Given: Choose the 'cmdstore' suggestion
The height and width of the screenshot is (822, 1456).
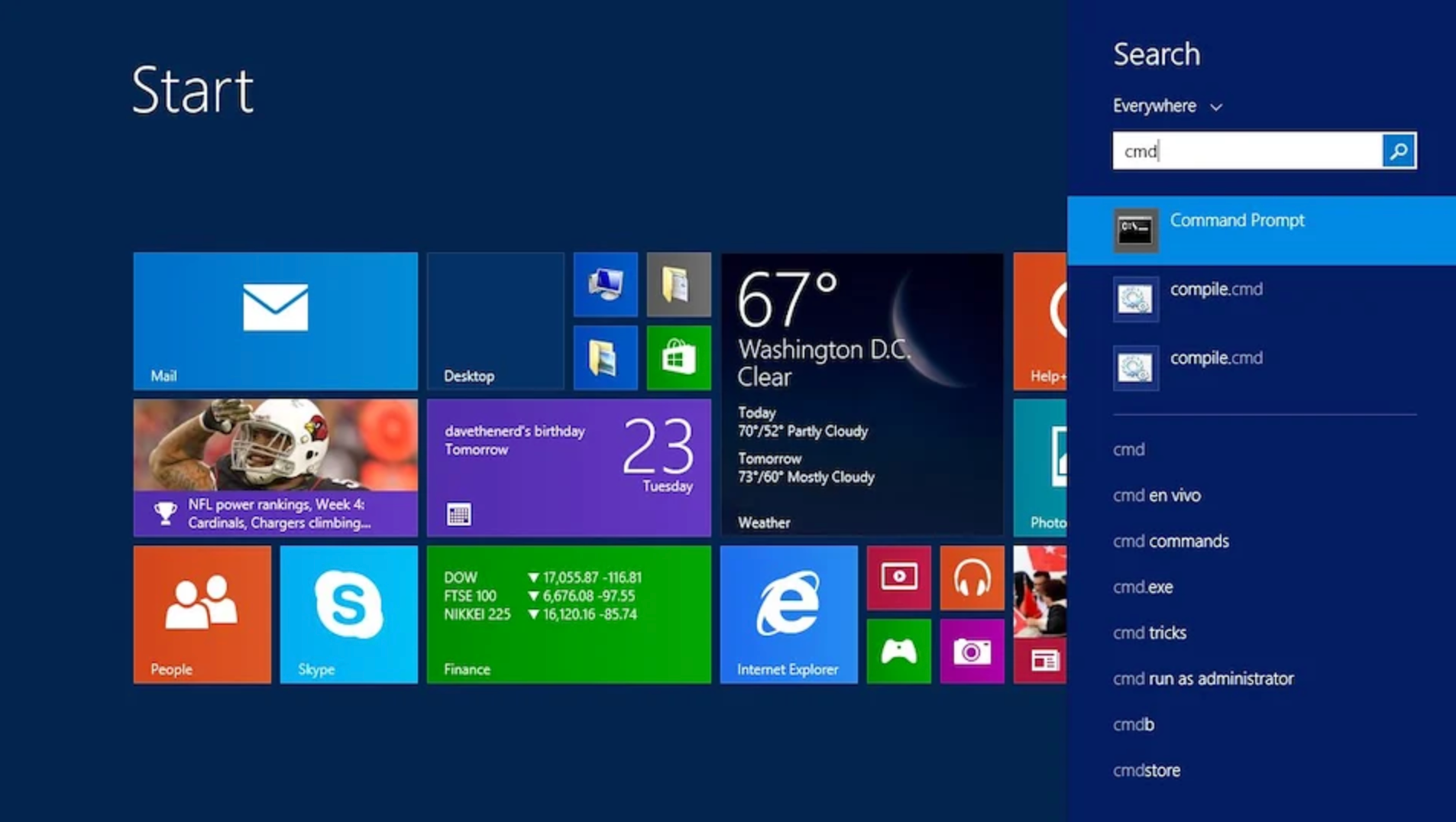Looking at the screenshot, I should (x=1146, y=770).
